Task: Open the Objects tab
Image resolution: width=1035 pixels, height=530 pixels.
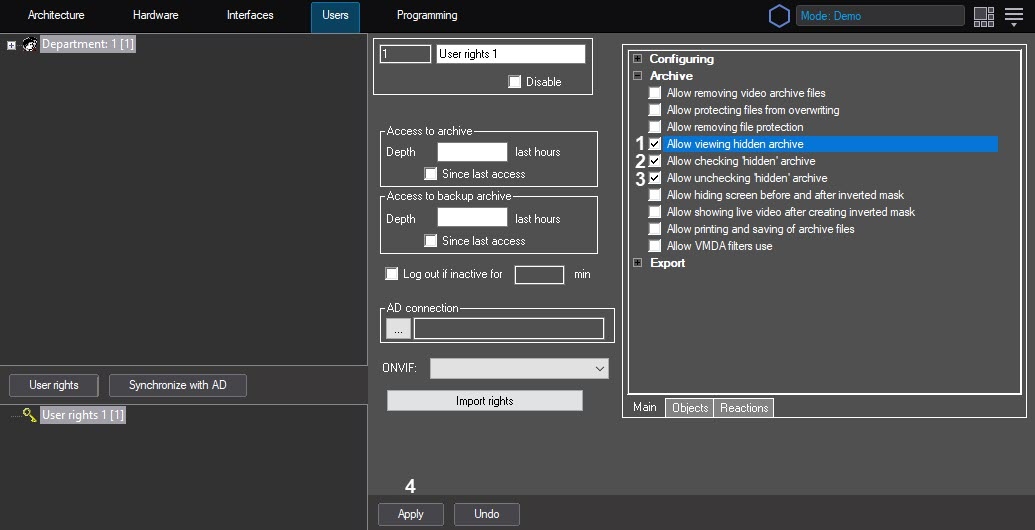Action: tap(690, 408)
